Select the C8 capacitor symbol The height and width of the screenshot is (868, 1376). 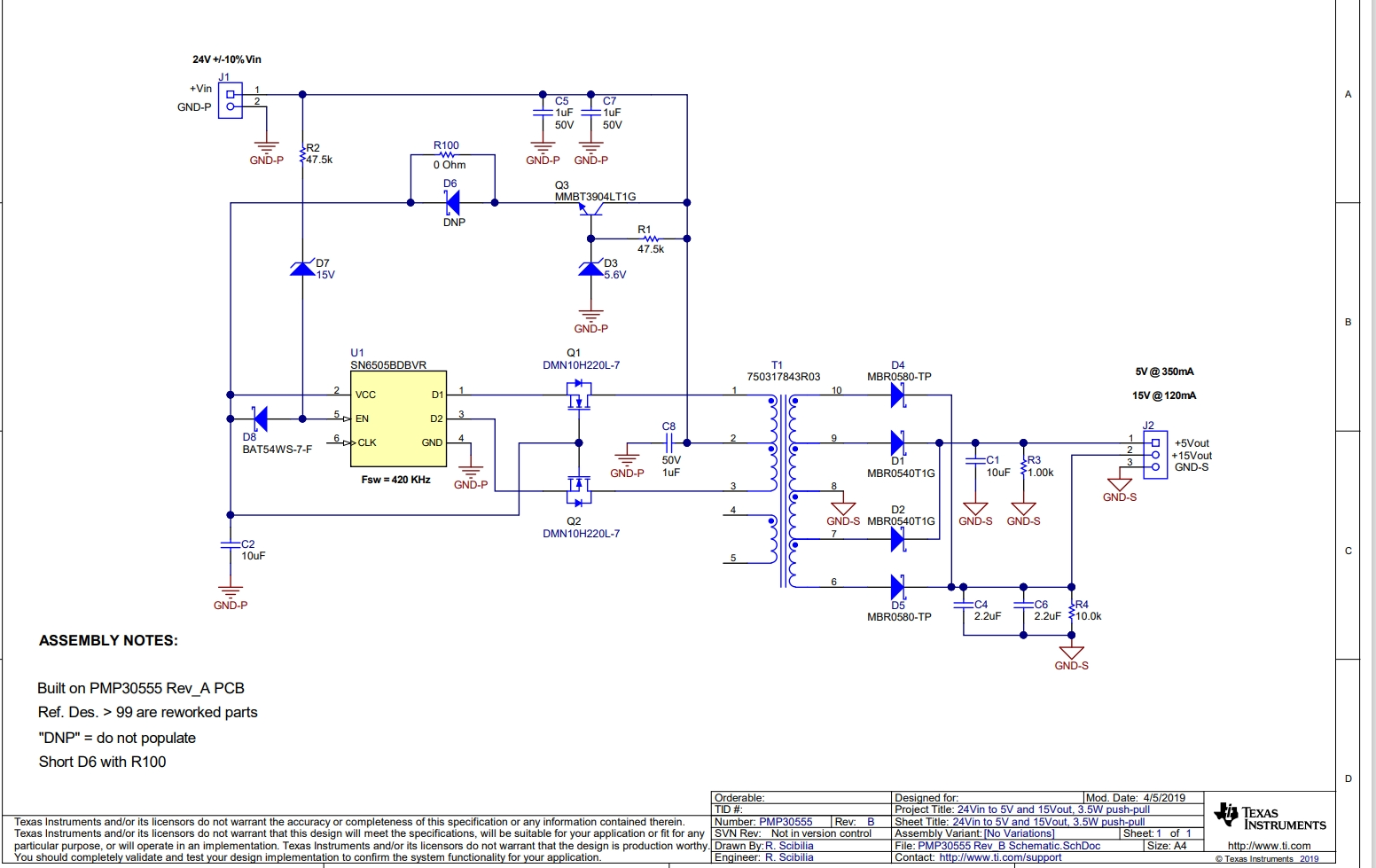point(670,442)
